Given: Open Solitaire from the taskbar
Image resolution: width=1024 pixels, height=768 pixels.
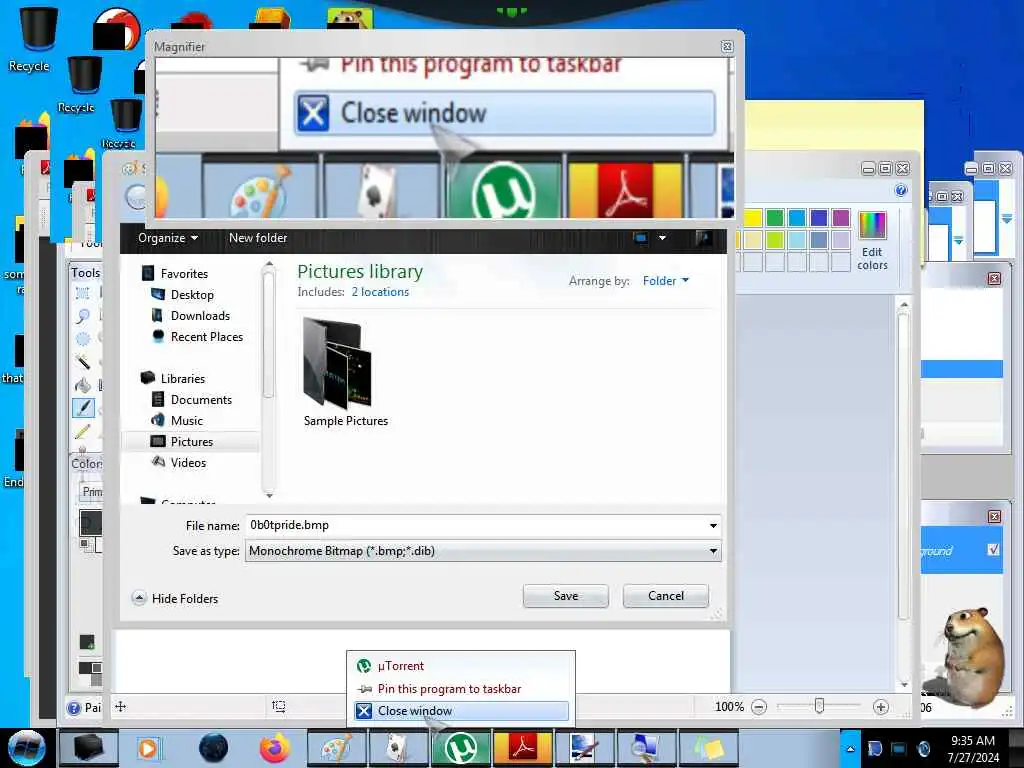Looking at the screenshot, I should pos(398,748).
